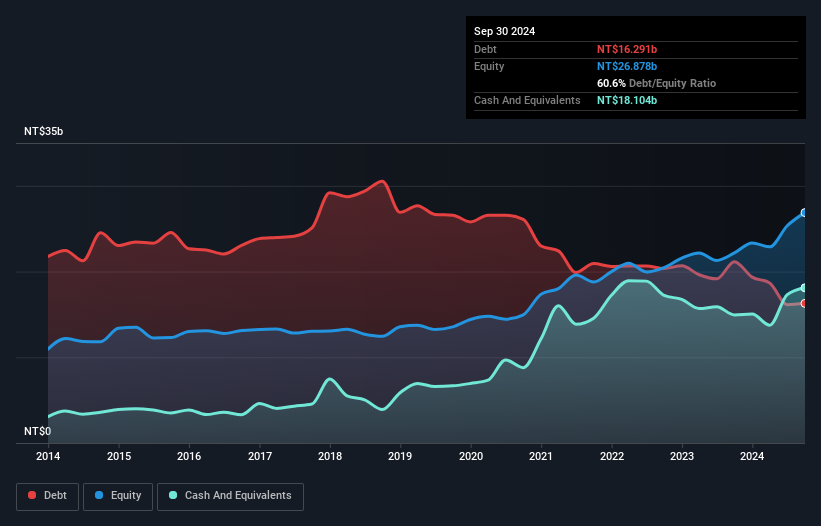Image resolution: width=821 pixels, height=526 pixels.
Task: Toggle the Debt series legend button
Action: click(48, 496)
